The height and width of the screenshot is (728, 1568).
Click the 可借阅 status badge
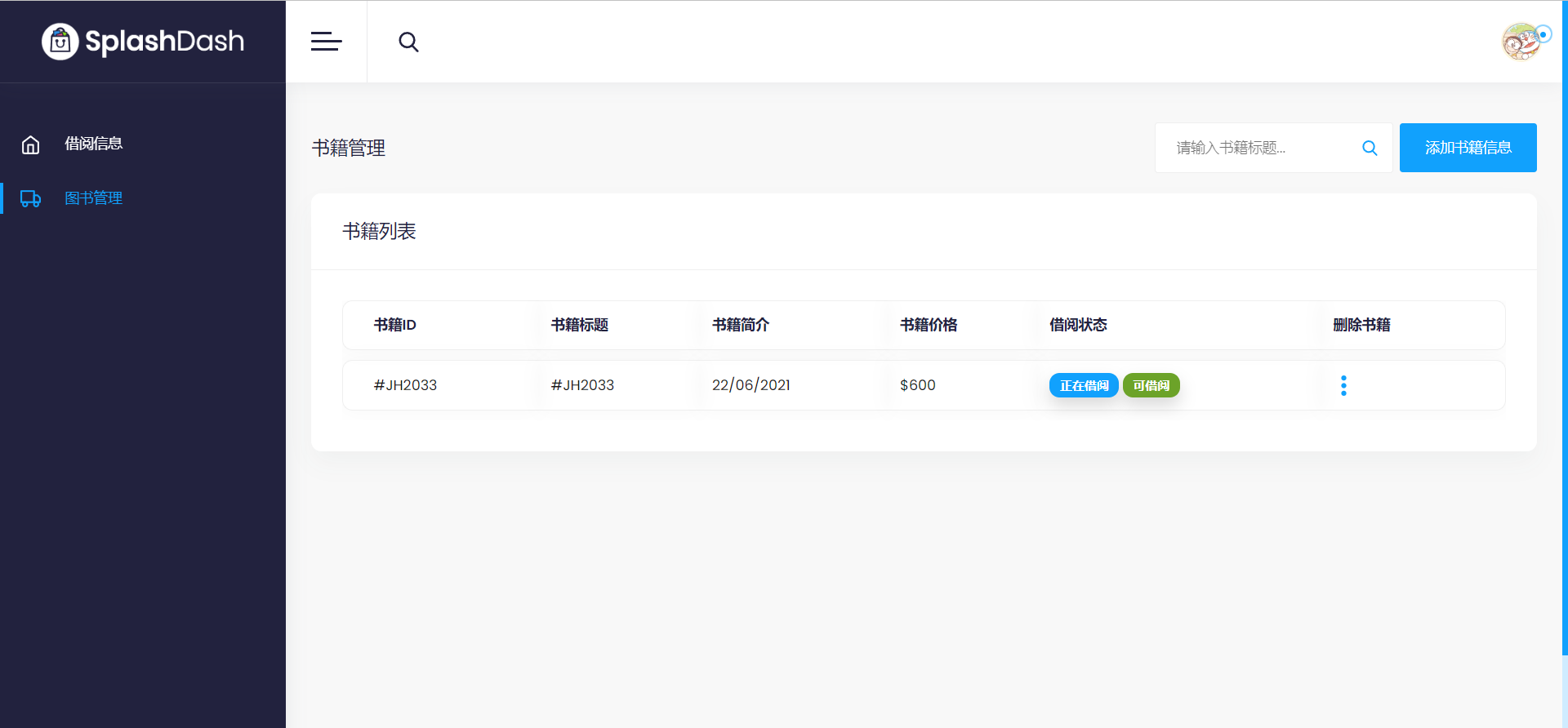[1151, 385]
